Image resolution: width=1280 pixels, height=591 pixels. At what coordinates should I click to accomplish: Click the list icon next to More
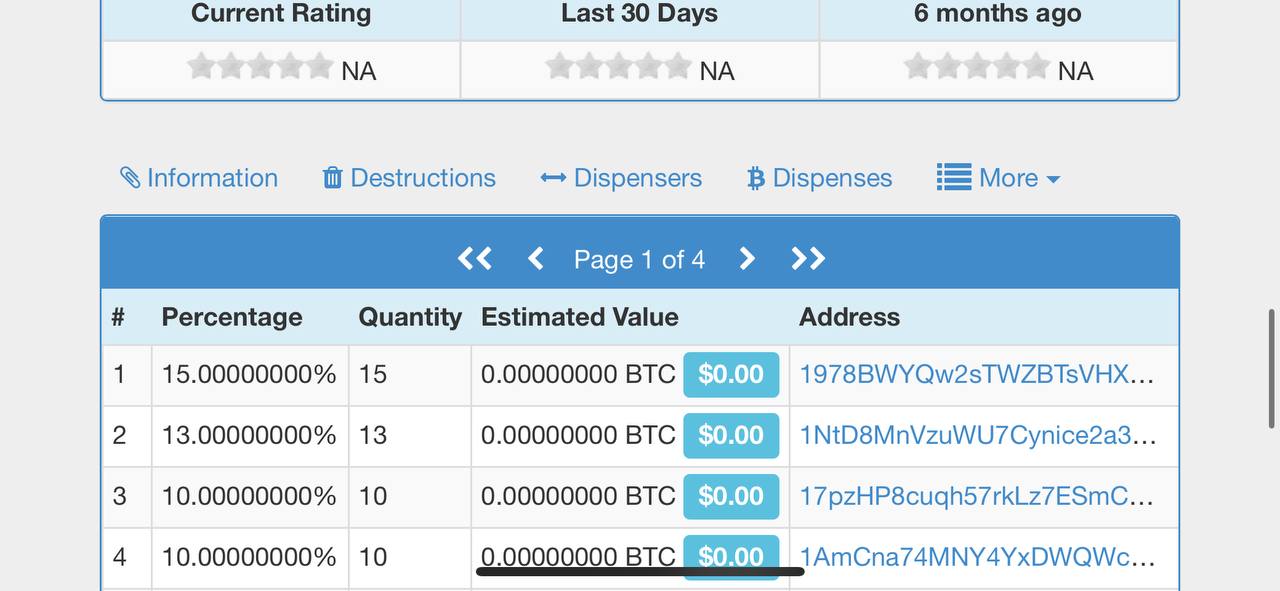[x=954, y=178]
